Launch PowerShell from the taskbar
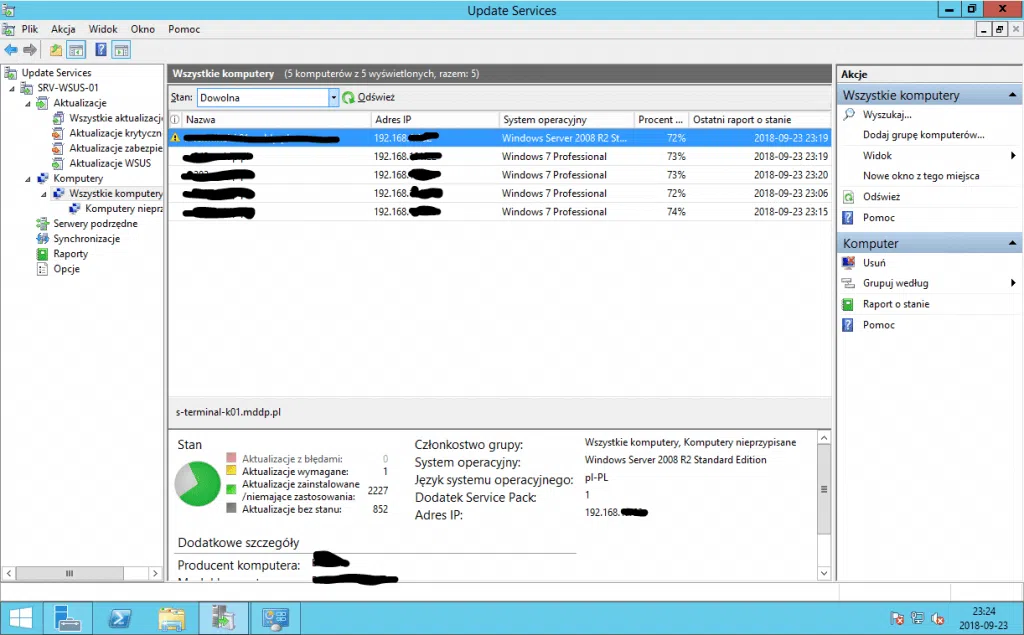 coord(120,617)
